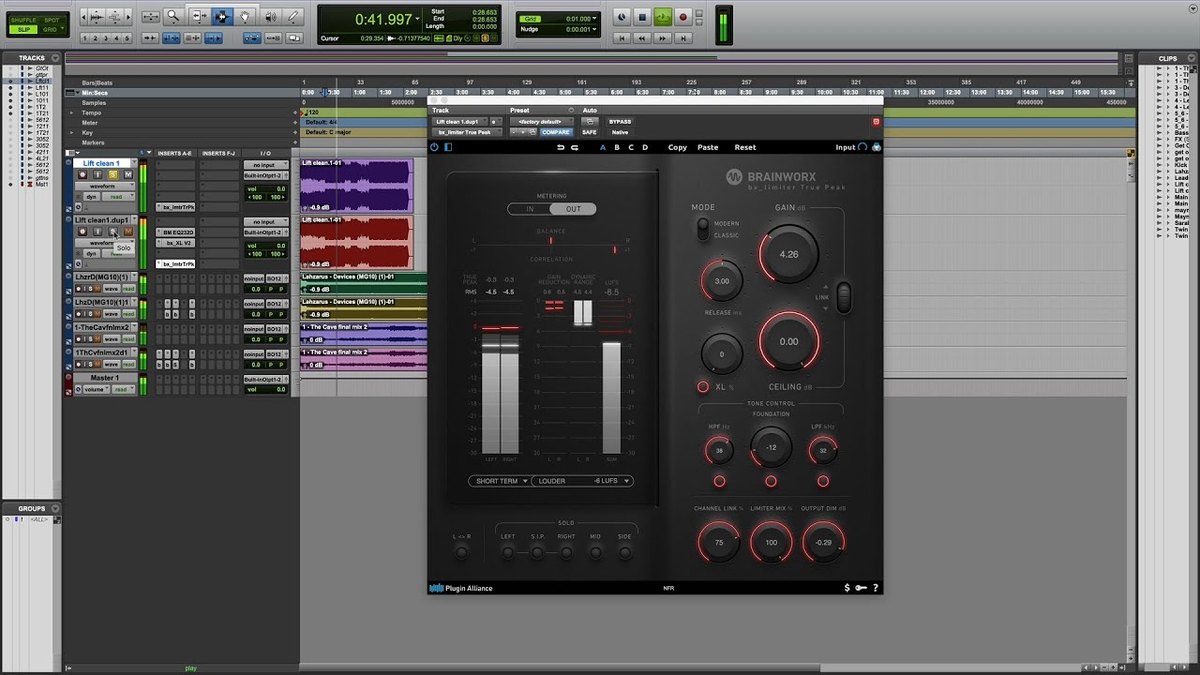Switch metering to OUT
The image size is (1200, 675).
tap(573, 209)
